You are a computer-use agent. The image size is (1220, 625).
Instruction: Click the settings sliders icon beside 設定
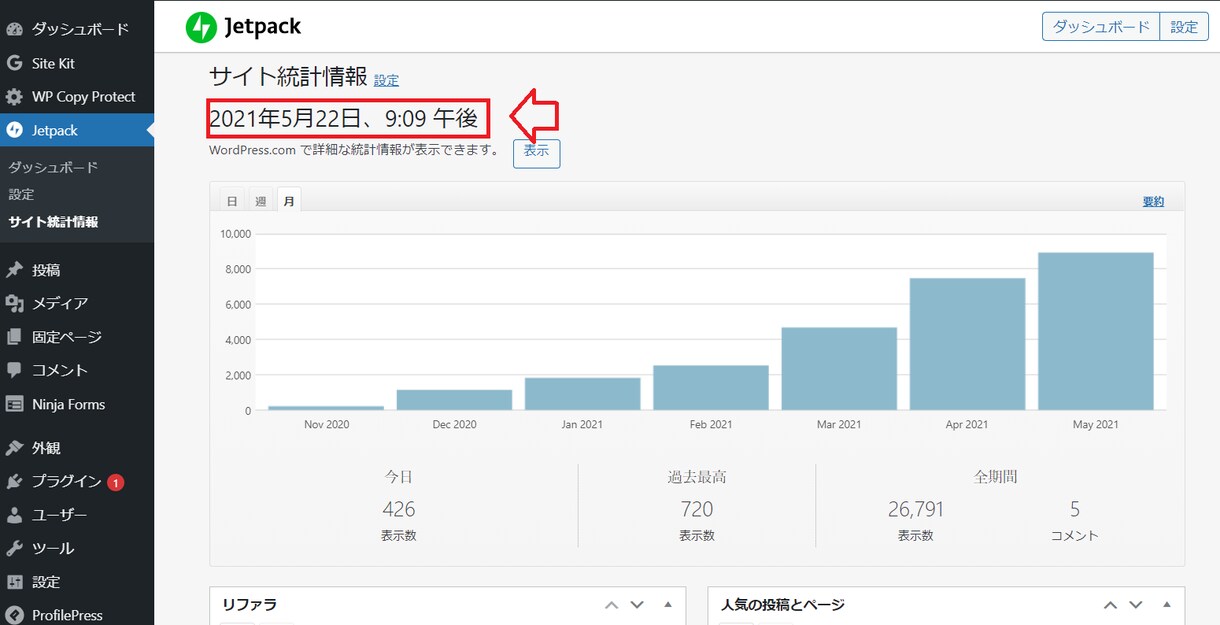14,582
